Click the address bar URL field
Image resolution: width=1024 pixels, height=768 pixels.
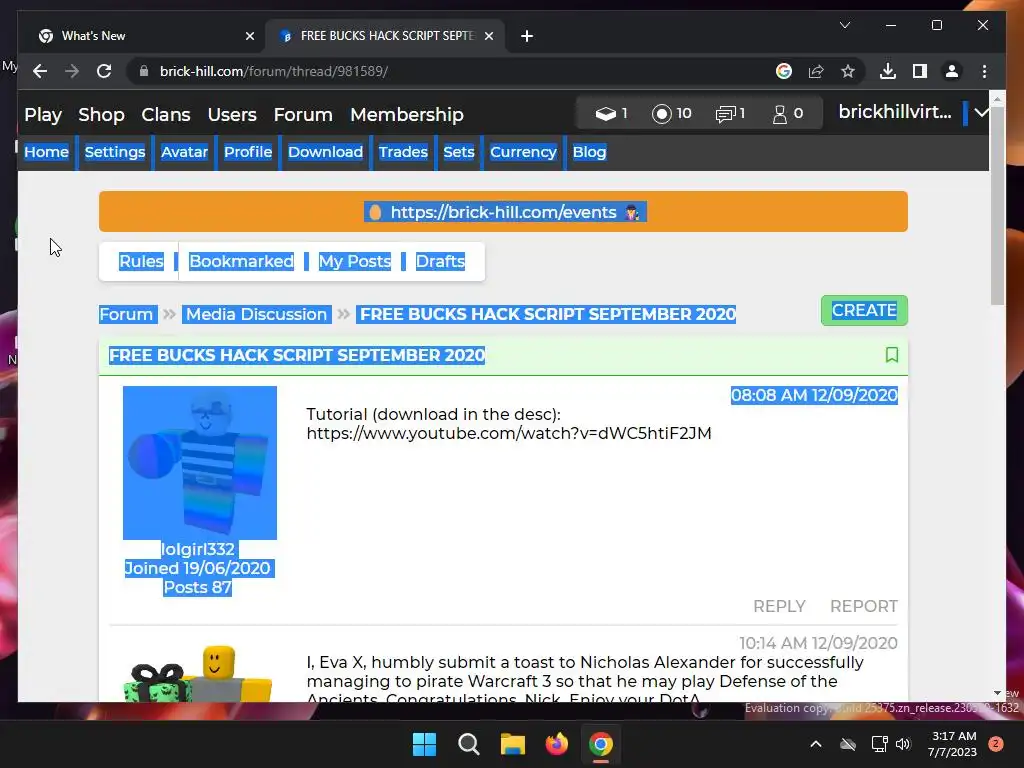451,71
